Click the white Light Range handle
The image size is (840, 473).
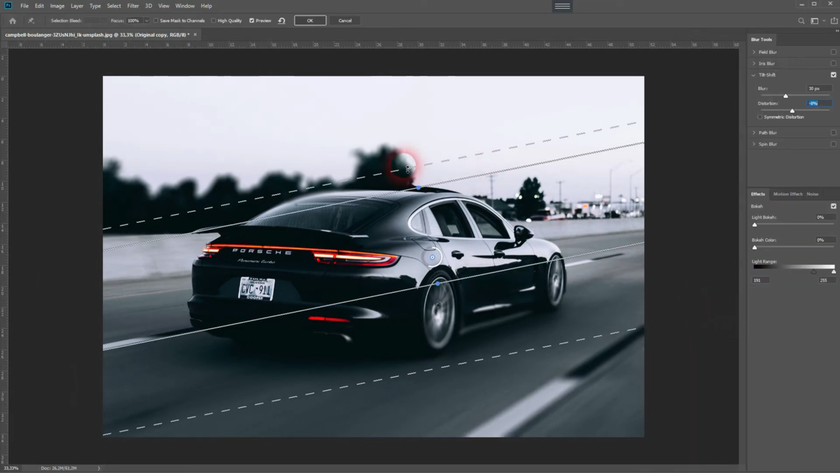tap(834, 272)
